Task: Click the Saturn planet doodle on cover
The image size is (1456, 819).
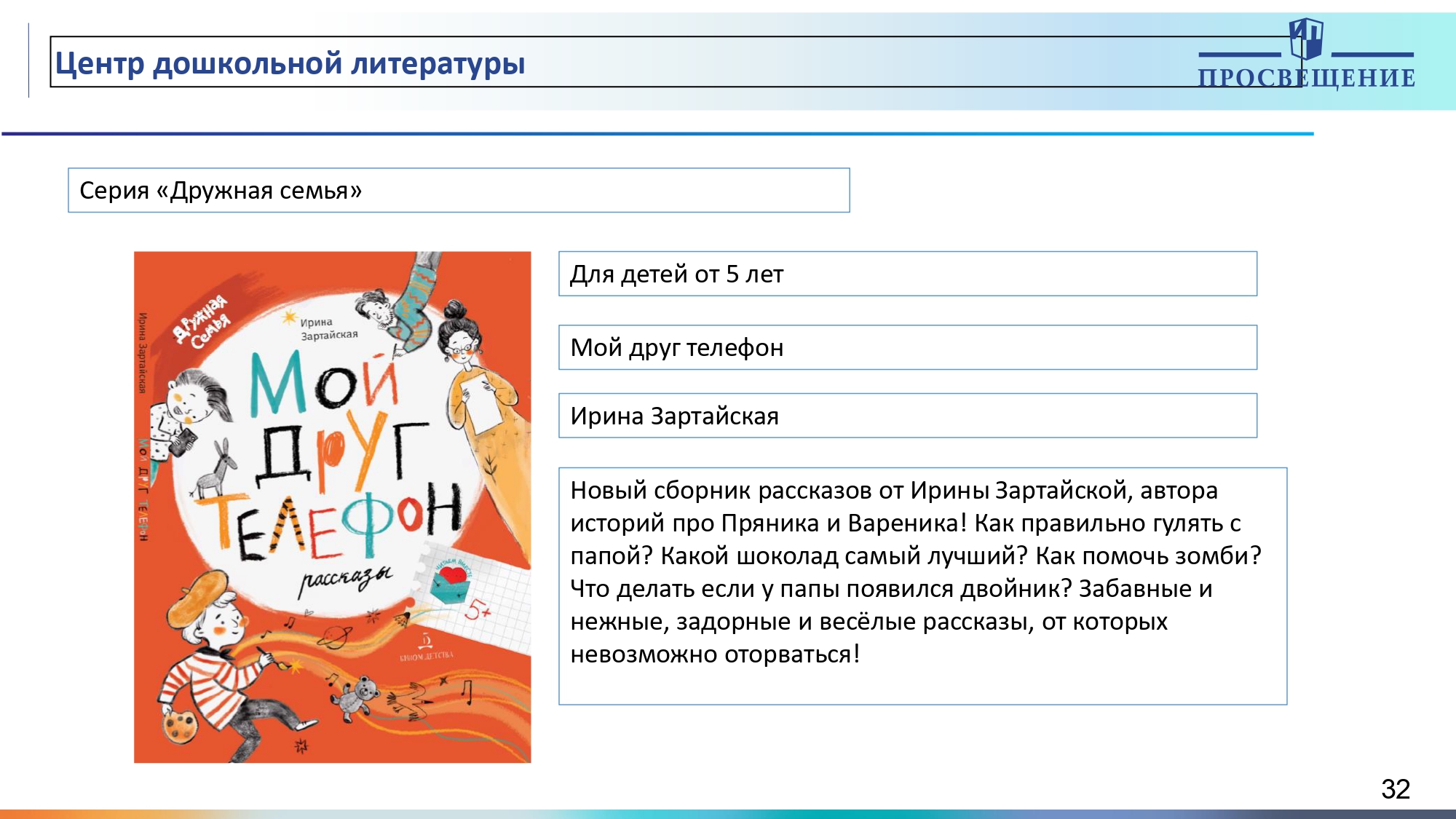Action: [x=335, y=637]
